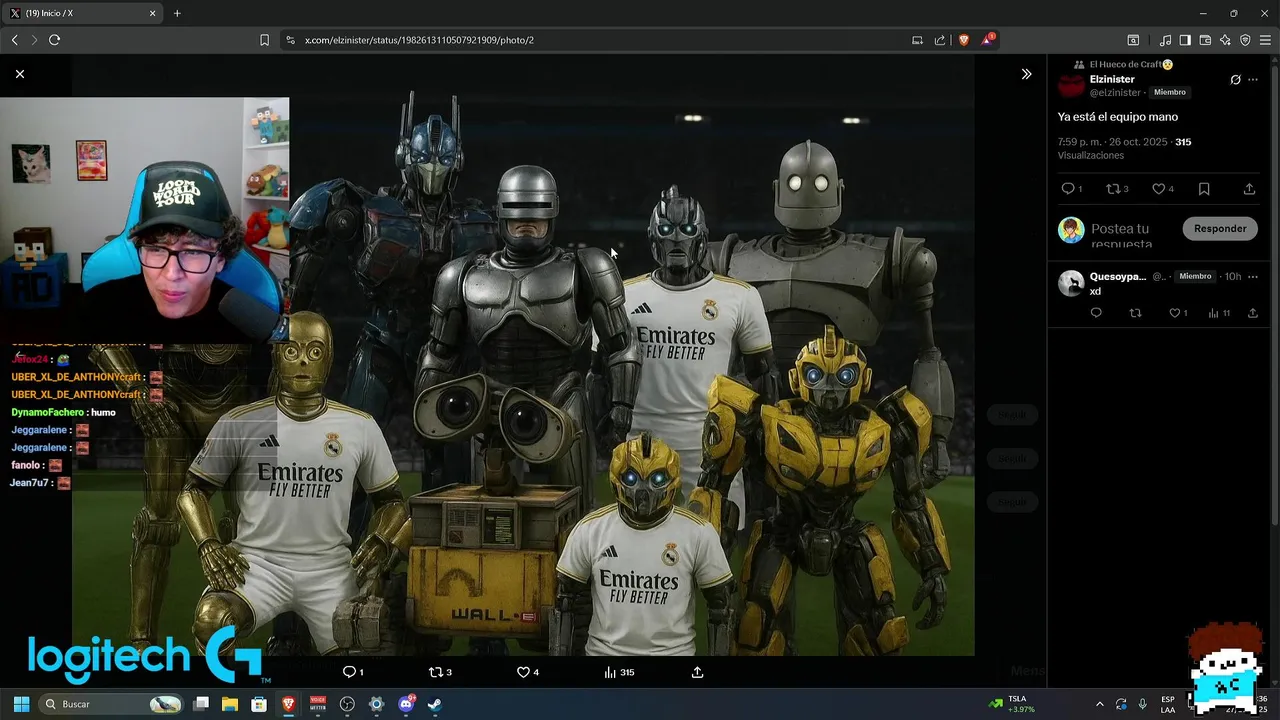The width and height of the screenshot is (1280, 720).
Task: Click the taskbar Buscar search box
Action: pos(112,704)
